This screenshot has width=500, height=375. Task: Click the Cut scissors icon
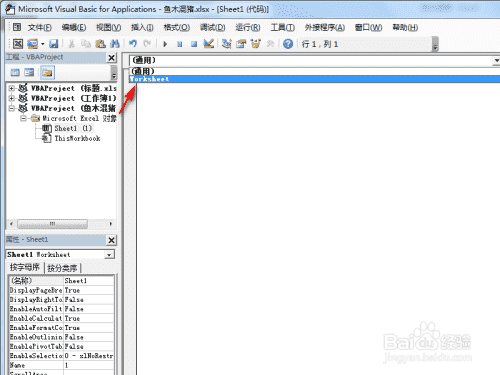pos(71,44)
